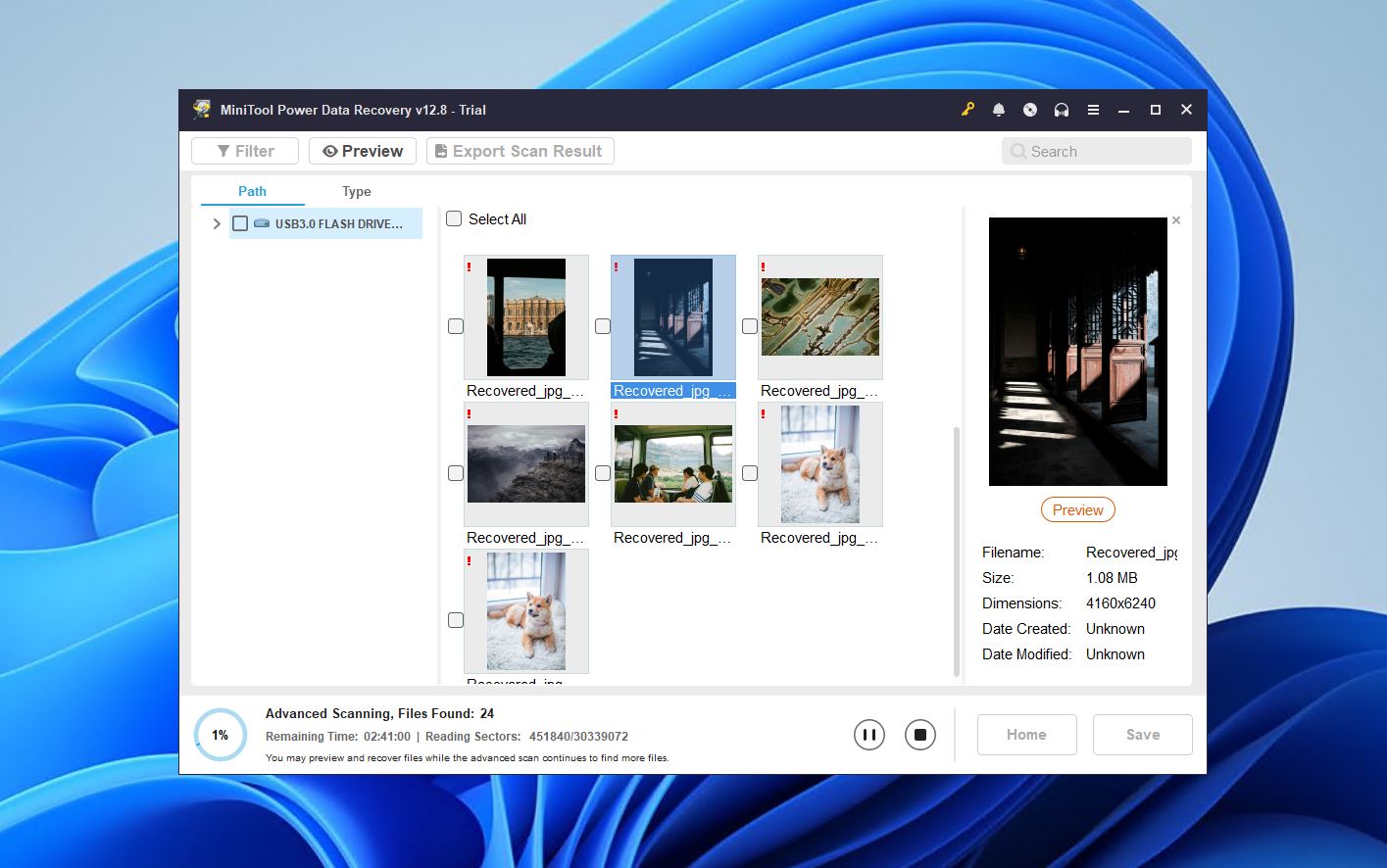Pause the advanced scan
1387x868 pixels.
tap(868, 735)
